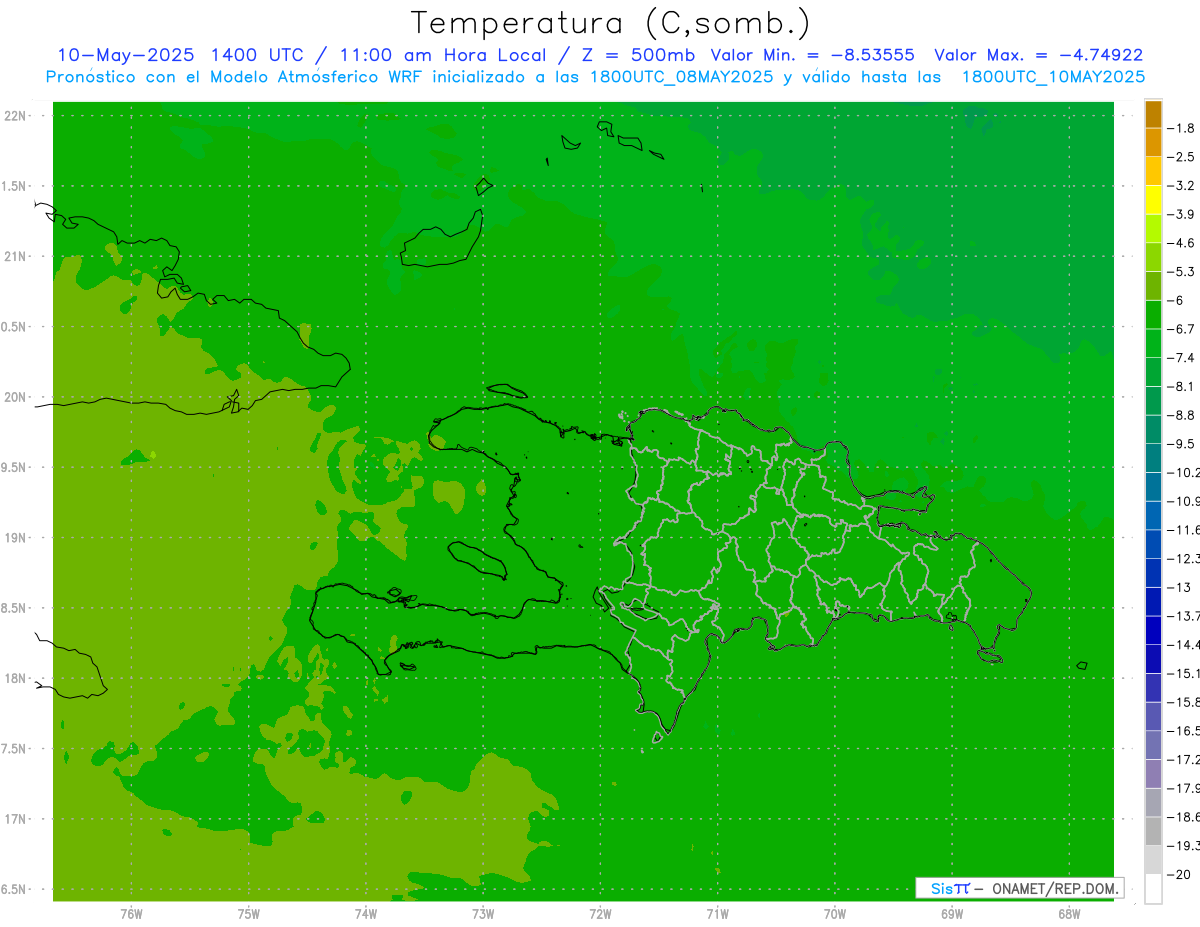Click the "1400 UTC" time text
1200x927 pixels.
[257, 55]
